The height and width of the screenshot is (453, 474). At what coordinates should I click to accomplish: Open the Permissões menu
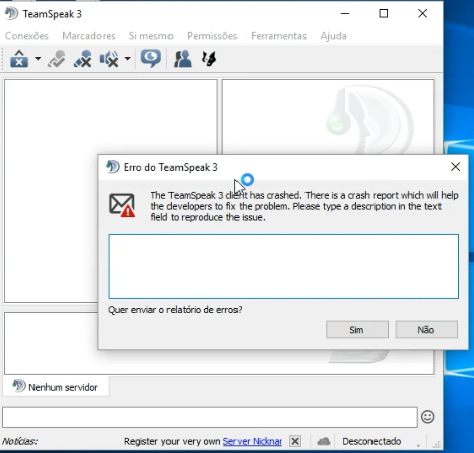coord(212,36)
